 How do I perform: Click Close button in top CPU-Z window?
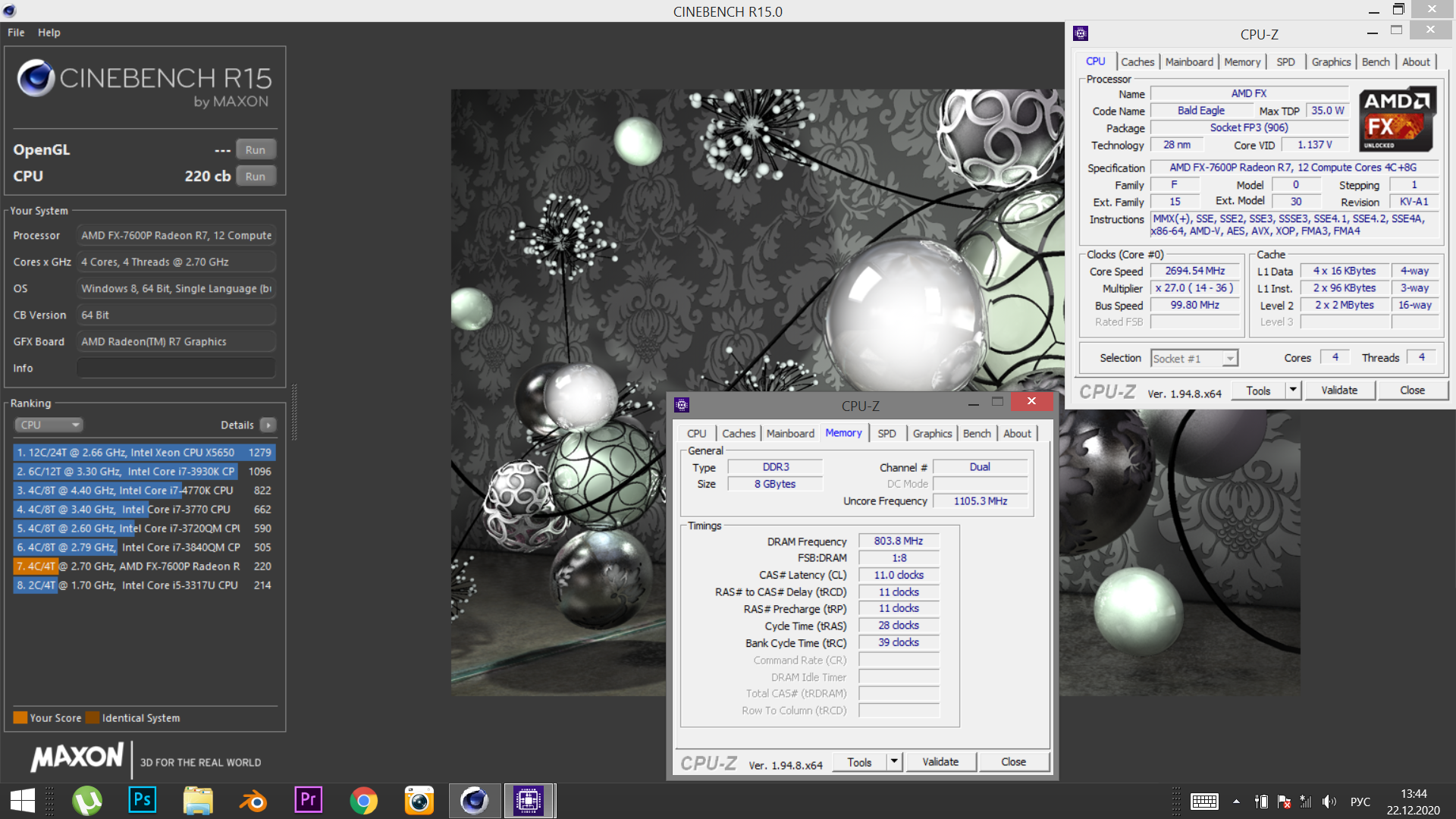coord(1412,391)
